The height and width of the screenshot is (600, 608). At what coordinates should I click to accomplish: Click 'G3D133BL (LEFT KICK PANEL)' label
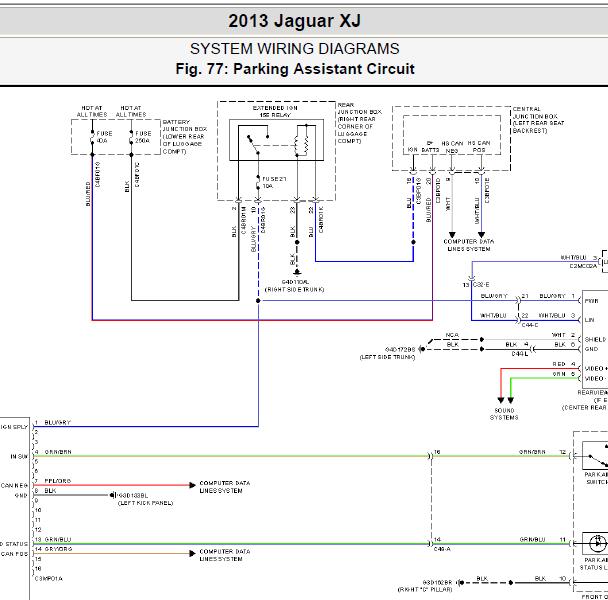145,499
